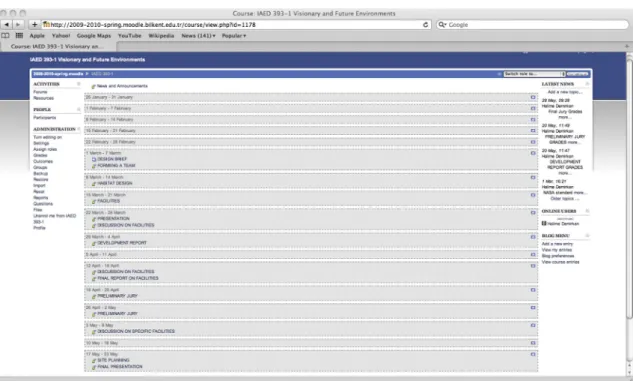Show only week 3 May - 9 May
The width and height of the screenshot is (633, 381).
pos(533,325)
